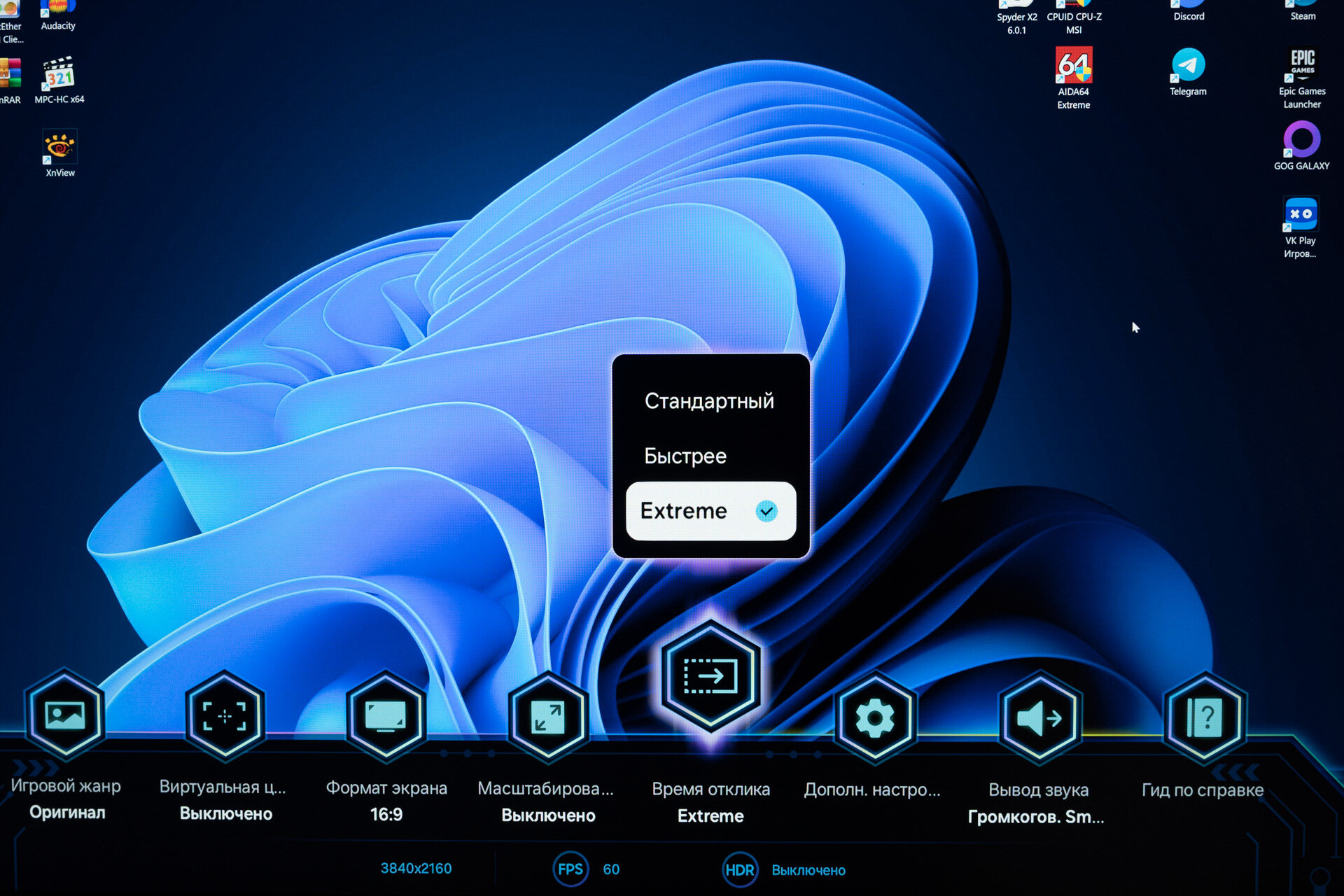Open the Игровой жанр picture mode icon
The height and width of the screenshot is (896, 1344).
tap(65, 715)
